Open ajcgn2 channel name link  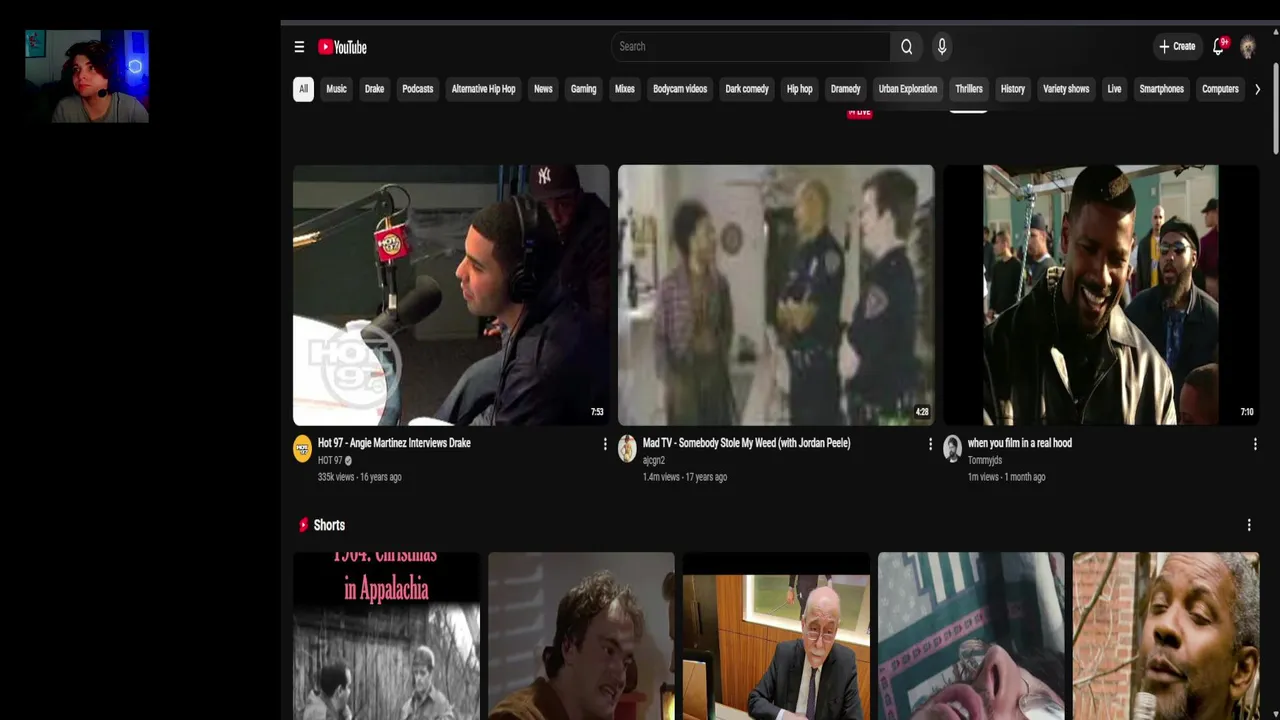tap(654, 461)
